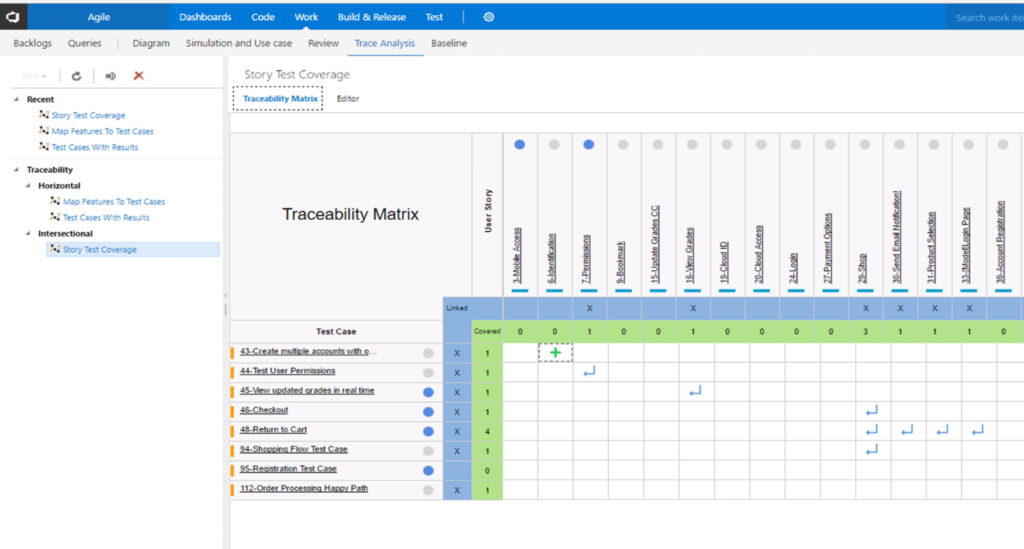Image resolution: width=1024 pixels, height=549 pixels.
Task: Switch to the Editor tab
Action: [x=348, y=99]
